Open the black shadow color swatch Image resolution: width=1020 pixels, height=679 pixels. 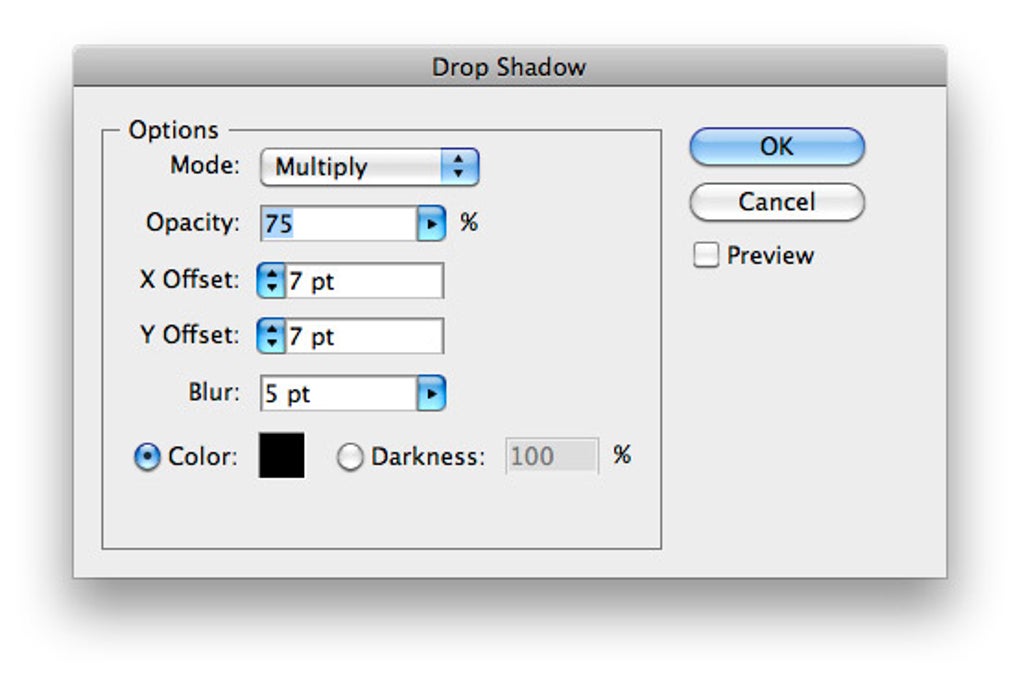282,456
